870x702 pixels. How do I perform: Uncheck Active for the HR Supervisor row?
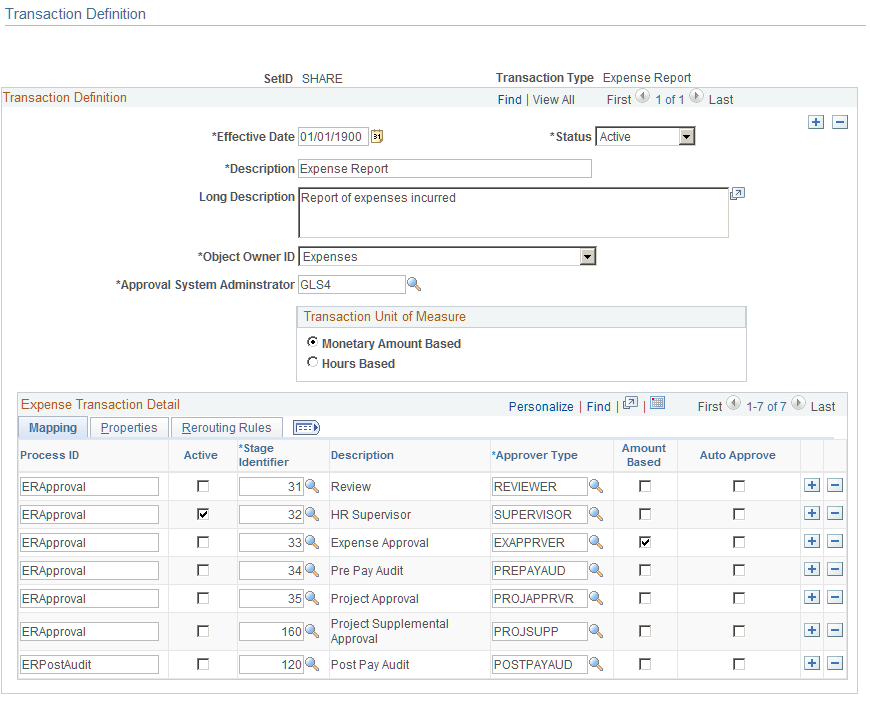tap(202, 513)
